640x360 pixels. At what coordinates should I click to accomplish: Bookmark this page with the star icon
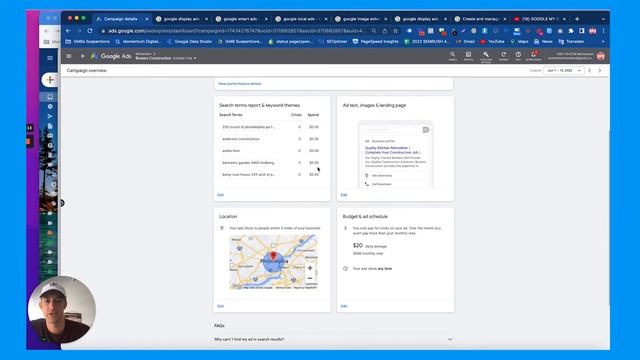tap(396, 31)
